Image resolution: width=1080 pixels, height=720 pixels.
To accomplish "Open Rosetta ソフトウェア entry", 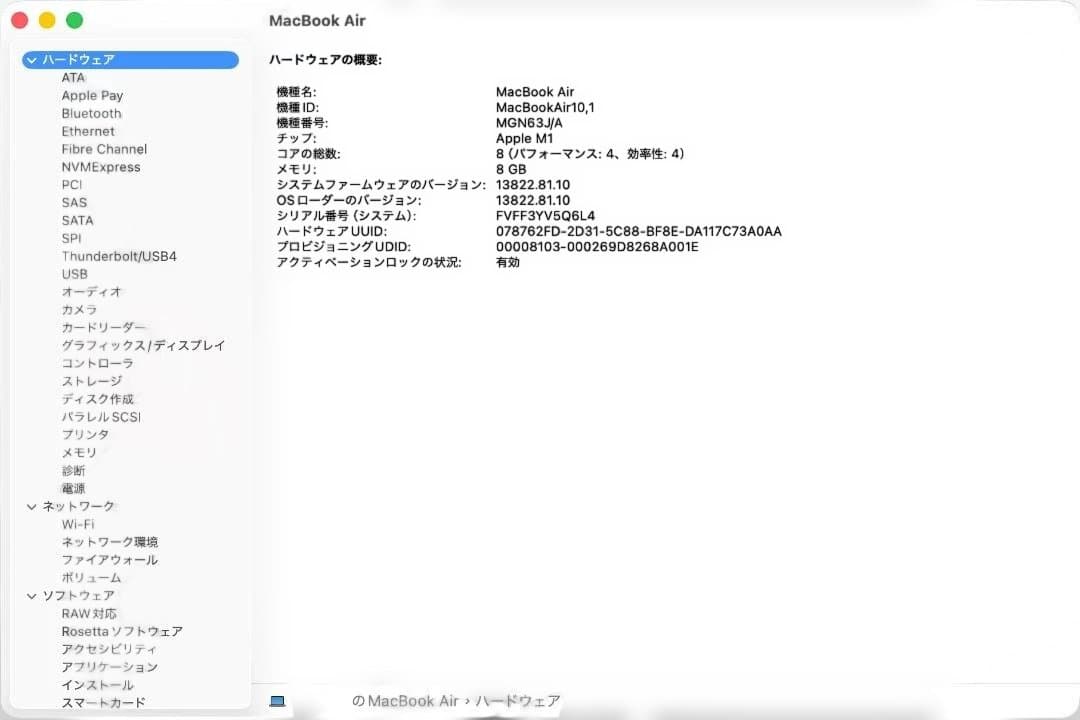I will pyautogui.click(x=122, y=632).
